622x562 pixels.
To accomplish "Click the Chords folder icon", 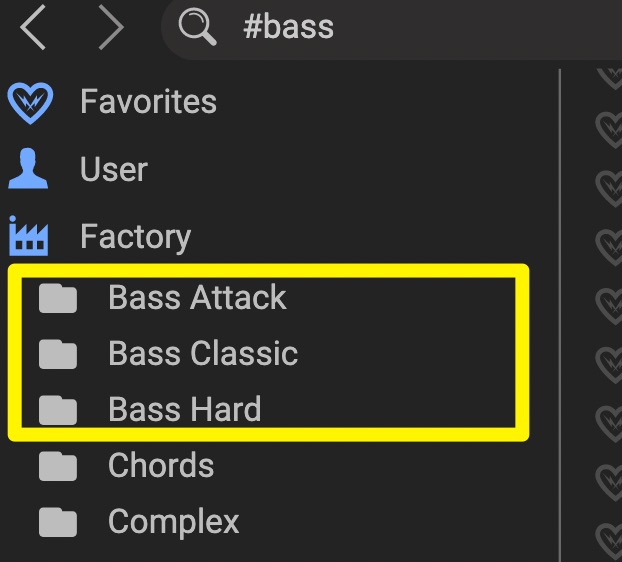I will [59, 466].
